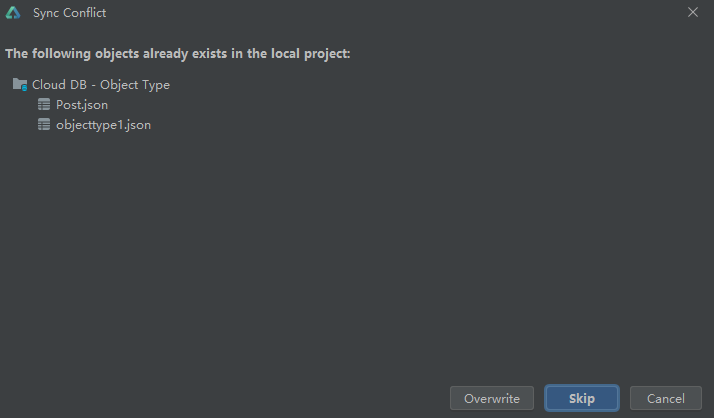Click the app logo in title bar
The height and width of the screenshot is (418, 714).
(13, 13)
